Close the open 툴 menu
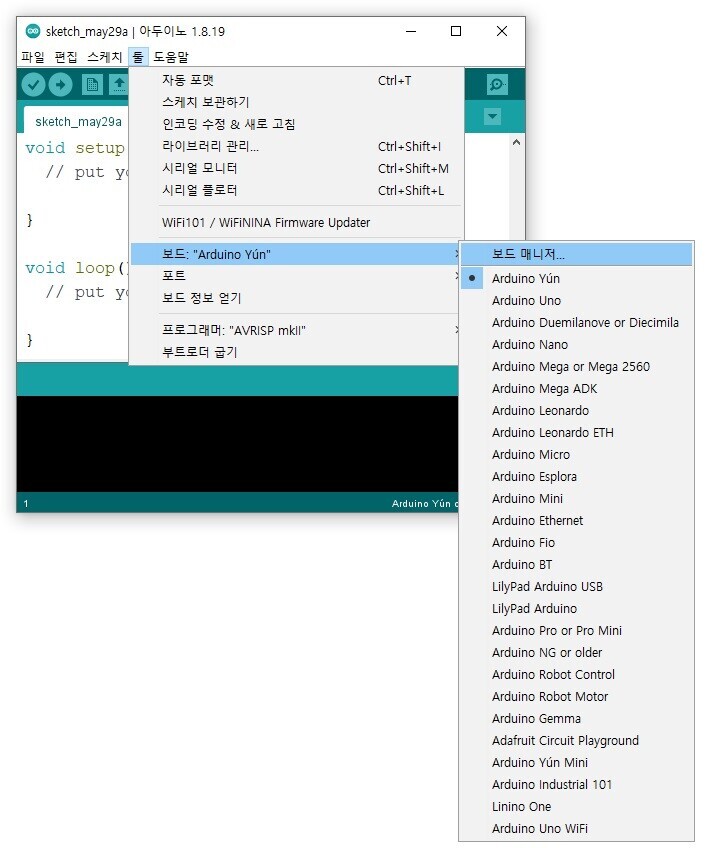Image resolution: width=714 pixels, height=848 pixels. click(x=138, y=57)
